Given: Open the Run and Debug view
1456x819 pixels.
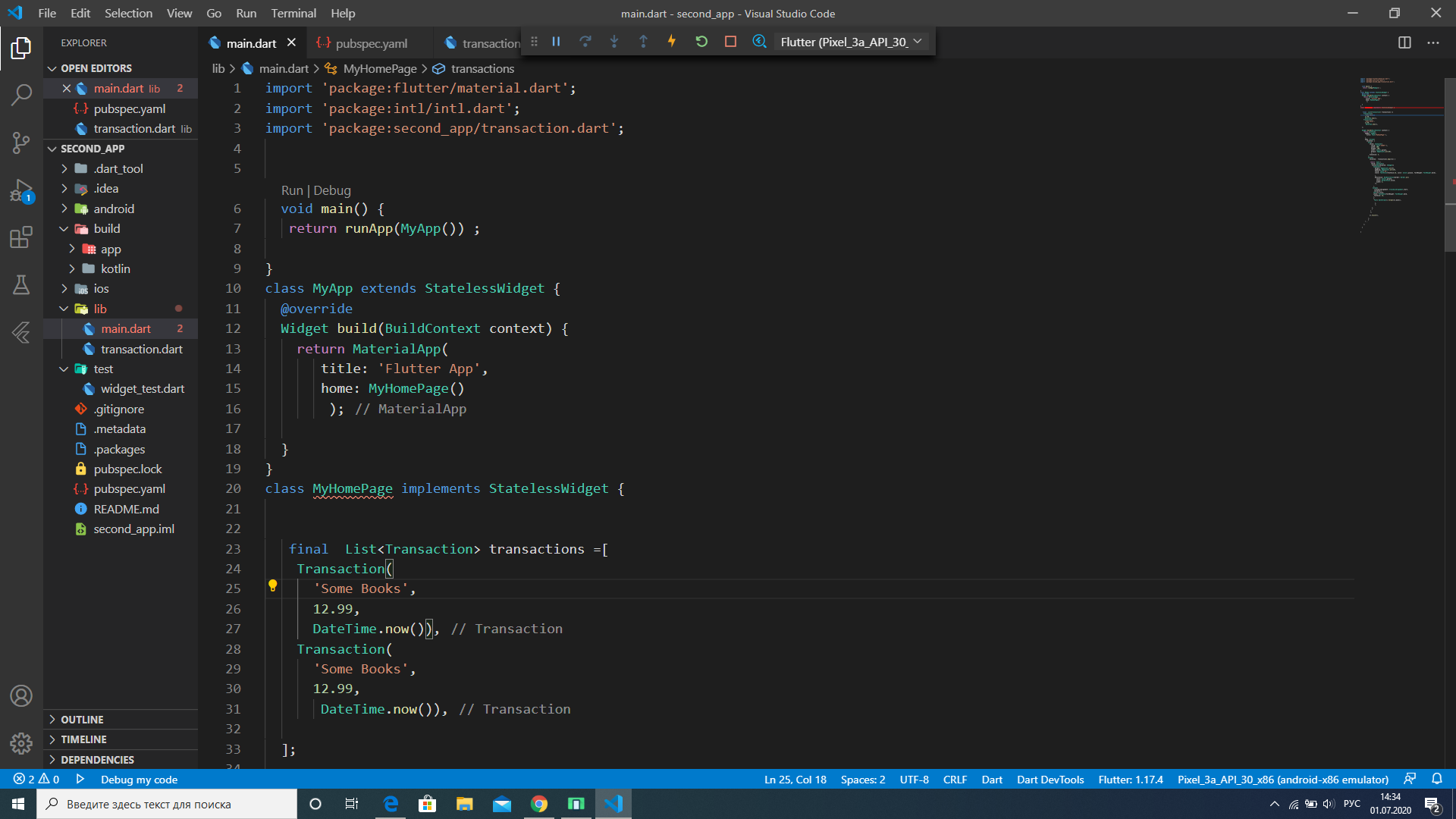Looking at the screenshot, I should pos(21,190).
